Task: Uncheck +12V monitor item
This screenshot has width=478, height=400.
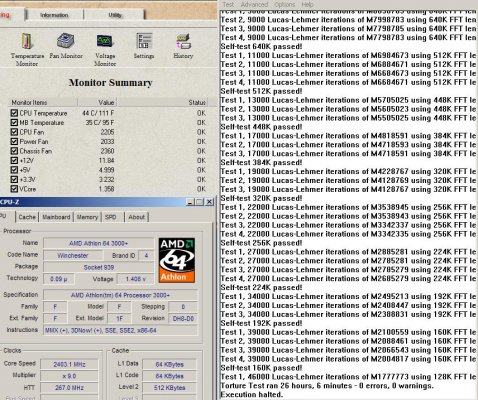Action: click(x=14, y=160)
